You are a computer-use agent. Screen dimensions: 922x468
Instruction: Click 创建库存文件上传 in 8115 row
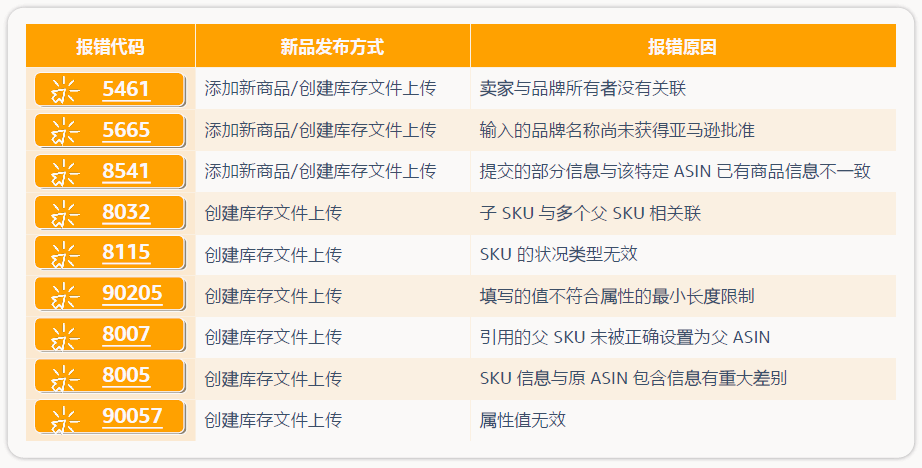click(x=273, y=255)
